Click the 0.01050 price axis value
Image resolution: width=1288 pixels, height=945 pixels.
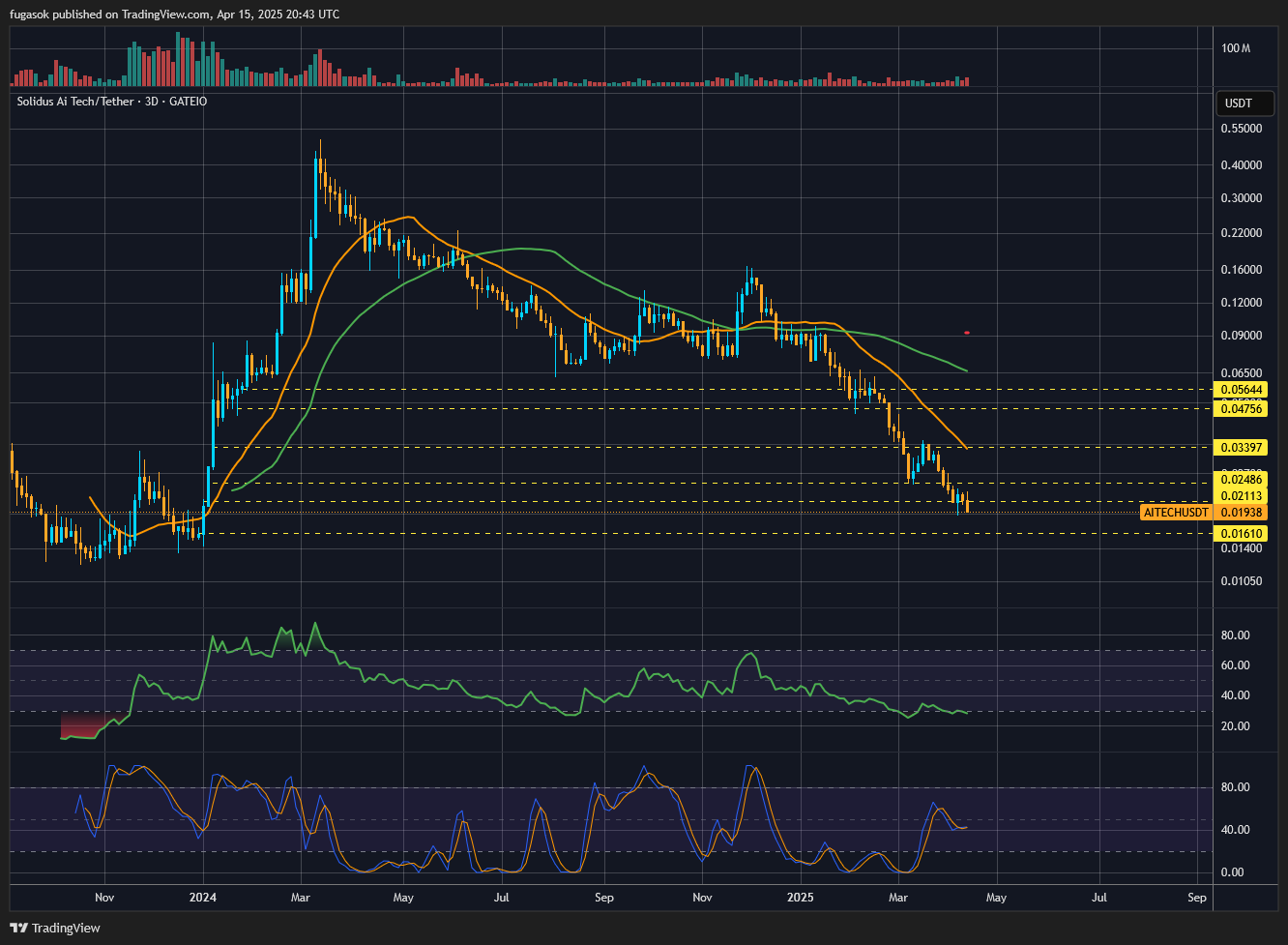(x=1242, y=581)
